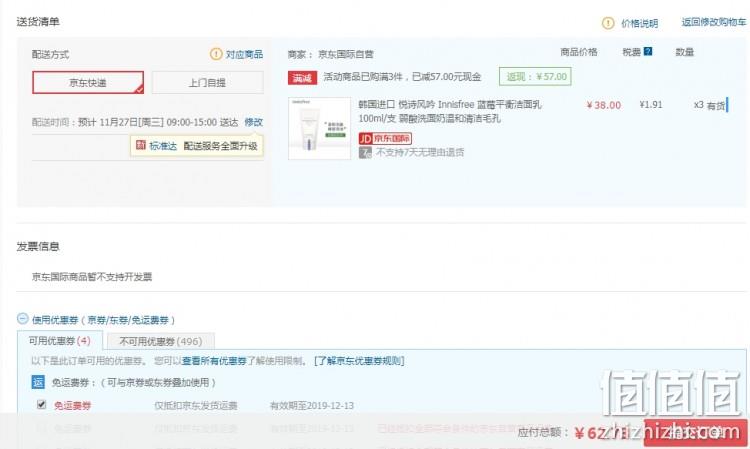Click 有效期至2019-12-13 text
The height and width of the screenshot is (449, 750).
(x=312, y=405)
